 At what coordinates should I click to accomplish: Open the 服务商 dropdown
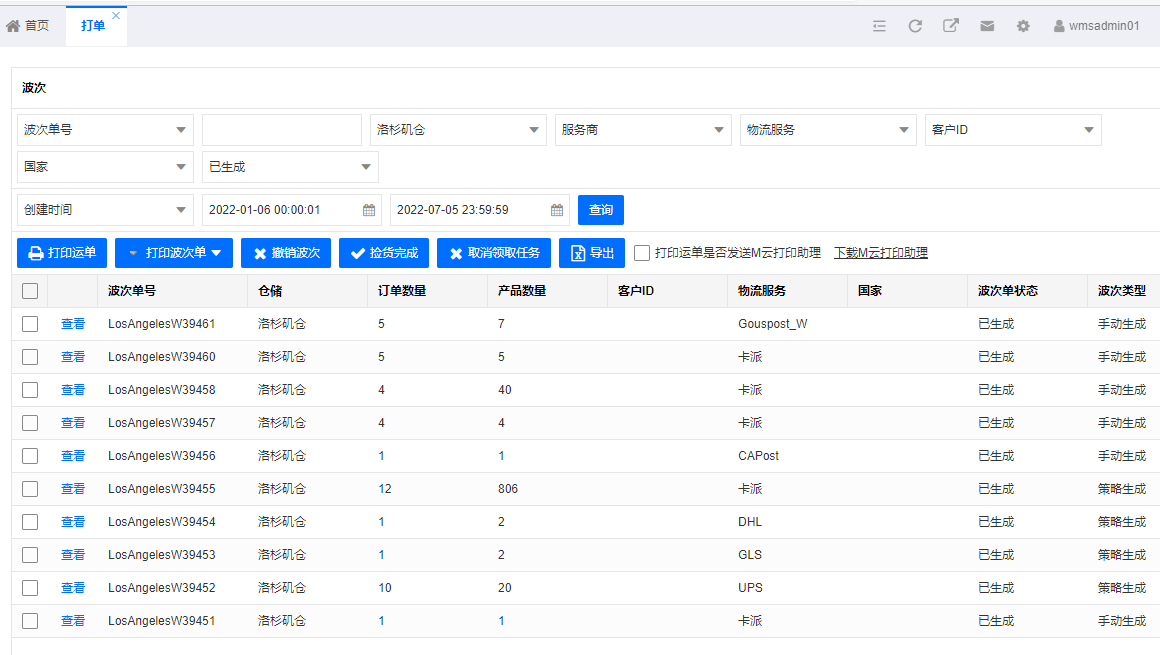coord(643,130)
